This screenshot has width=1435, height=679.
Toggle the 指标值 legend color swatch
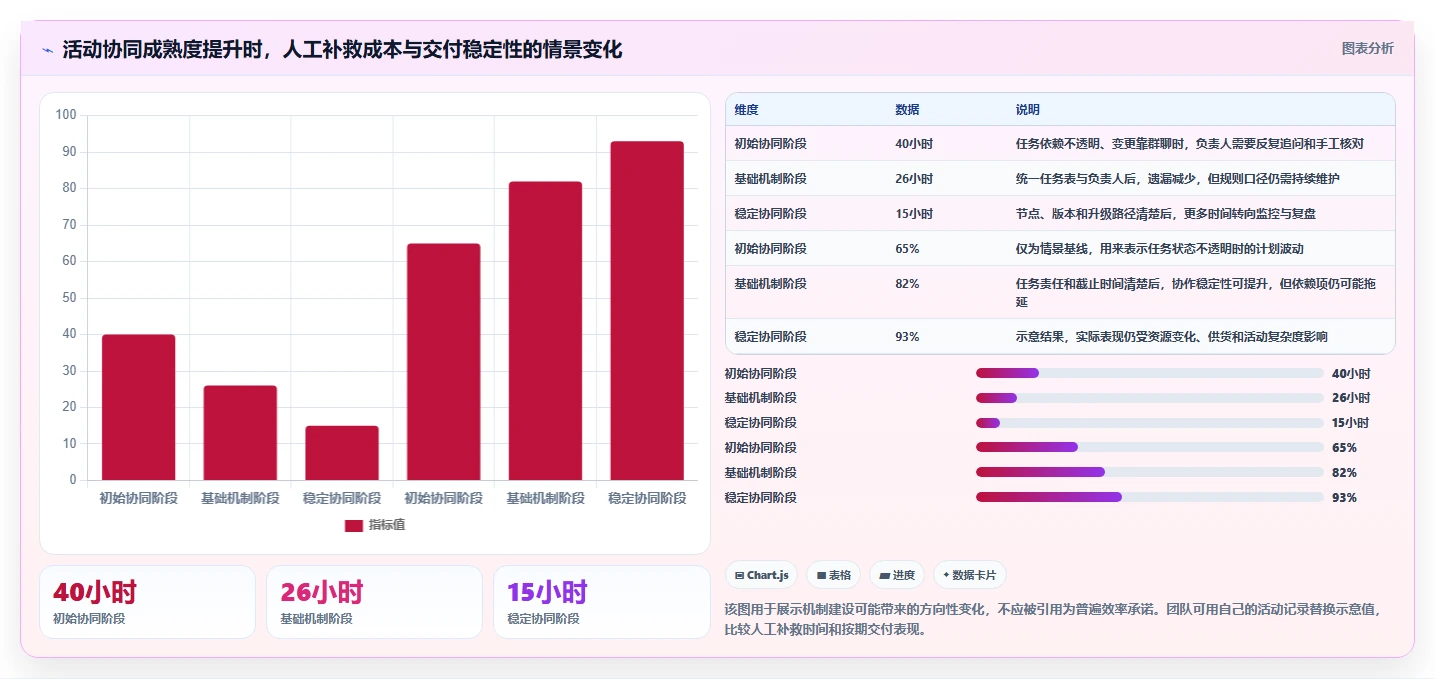coord(354,525)
